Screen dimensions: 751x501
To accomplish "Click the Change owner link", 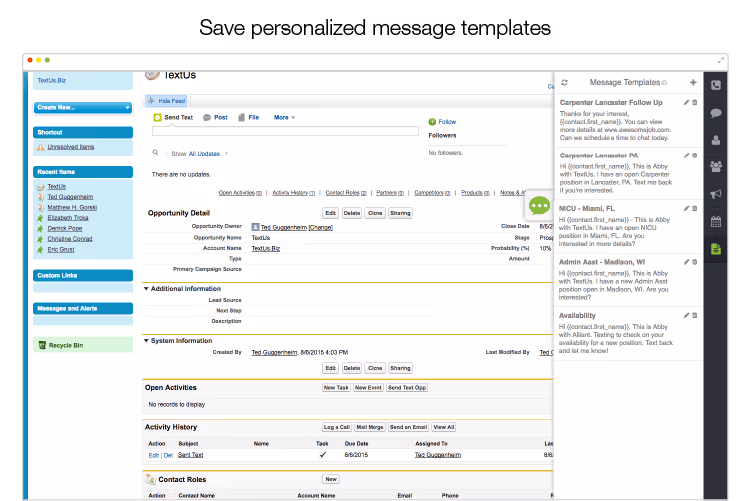I will (x=320, y=228).
